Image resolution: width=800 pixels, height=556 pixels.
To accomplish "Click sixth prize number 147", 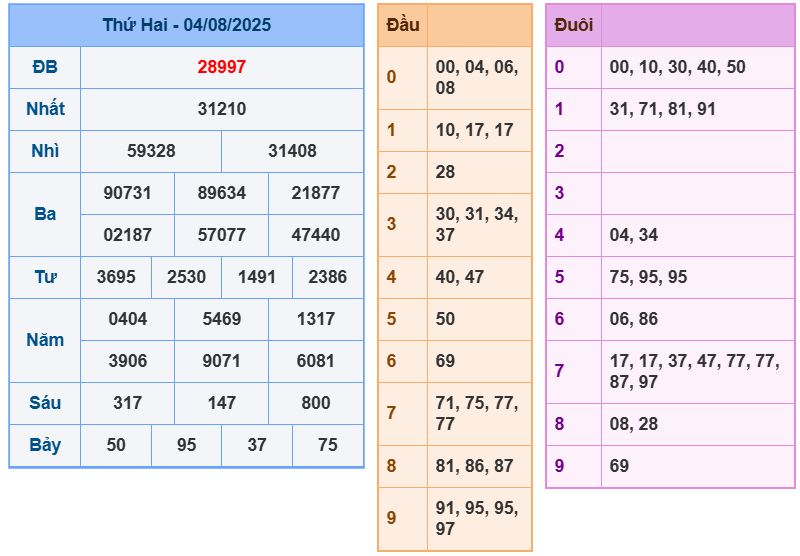I will click(221, 403).
